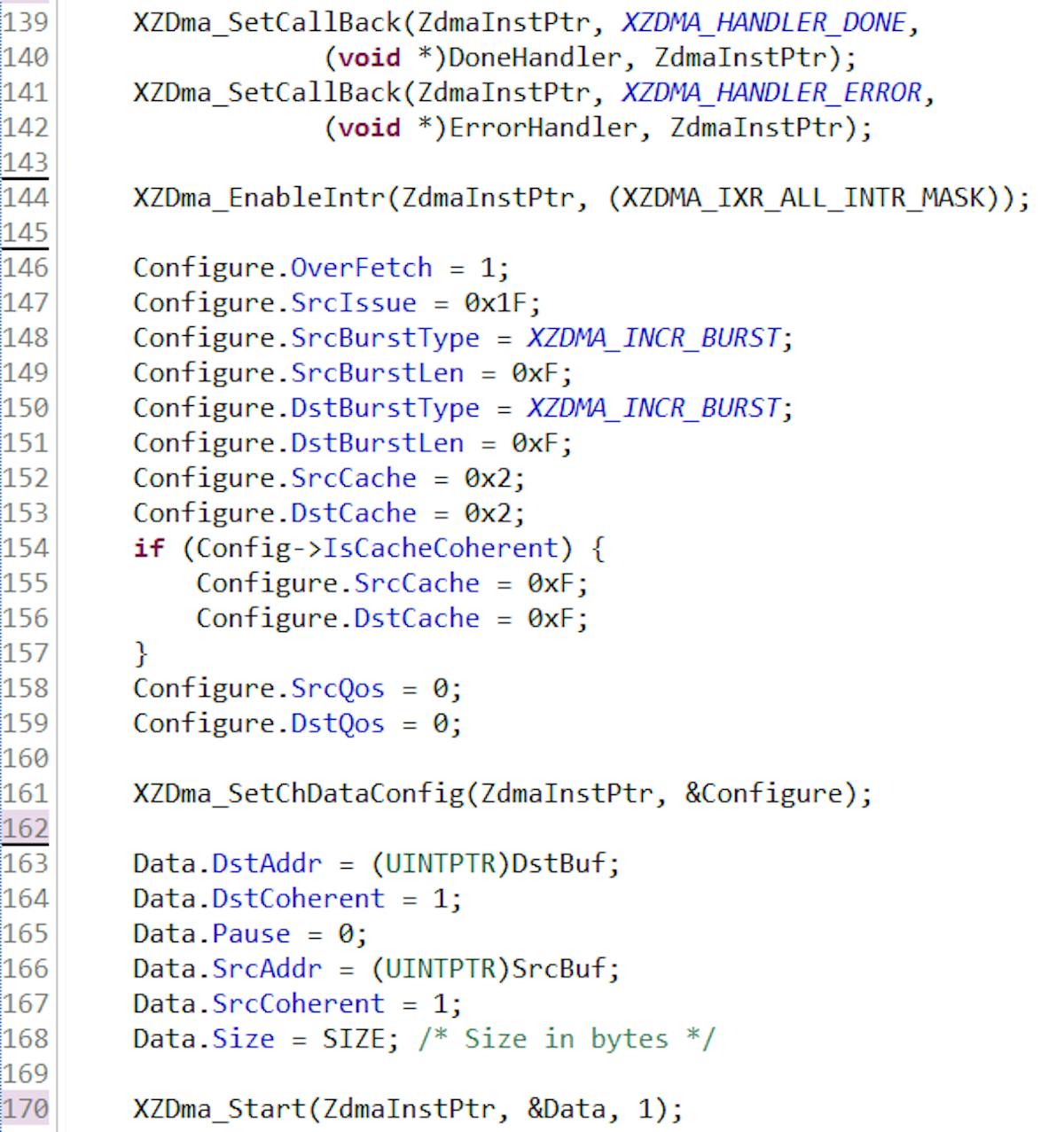This screenshot has height=1132, width=1064.
Task: Click DstQos field name
Action: click(338, 723)
